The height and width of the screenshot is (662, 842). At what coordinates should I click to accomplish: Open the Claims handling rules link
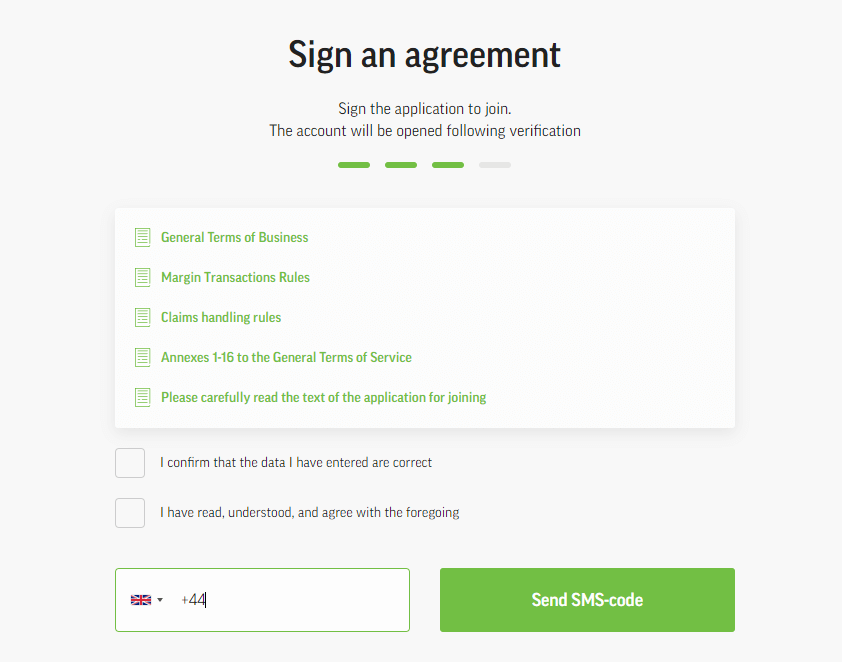pos(221,317)
